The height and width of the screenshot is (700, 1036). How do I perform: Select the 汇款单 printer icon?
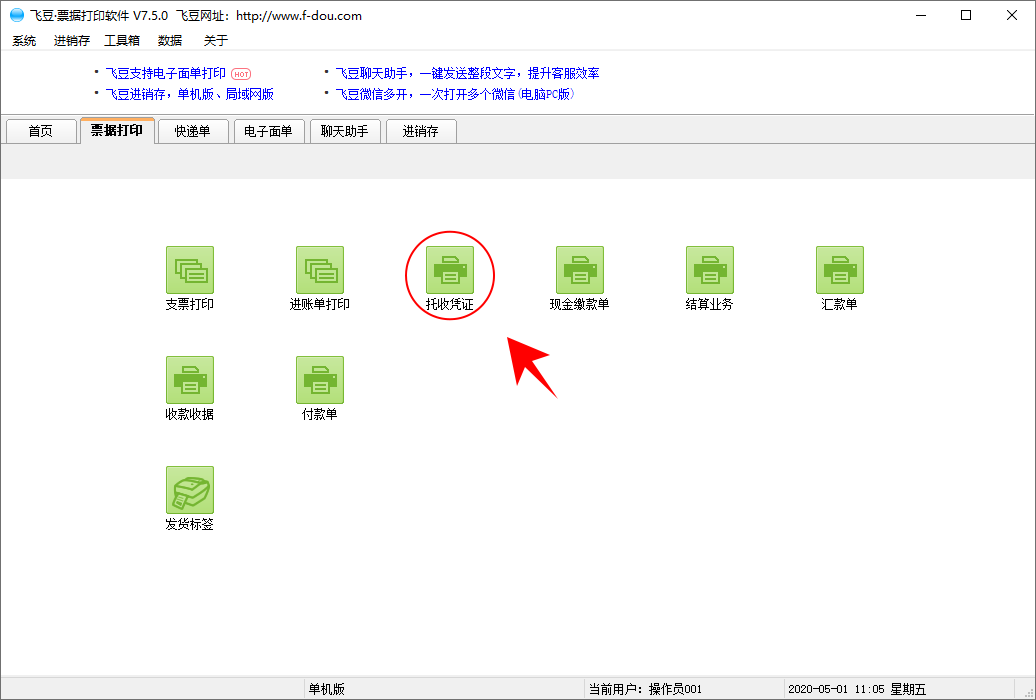coord(839,270)
